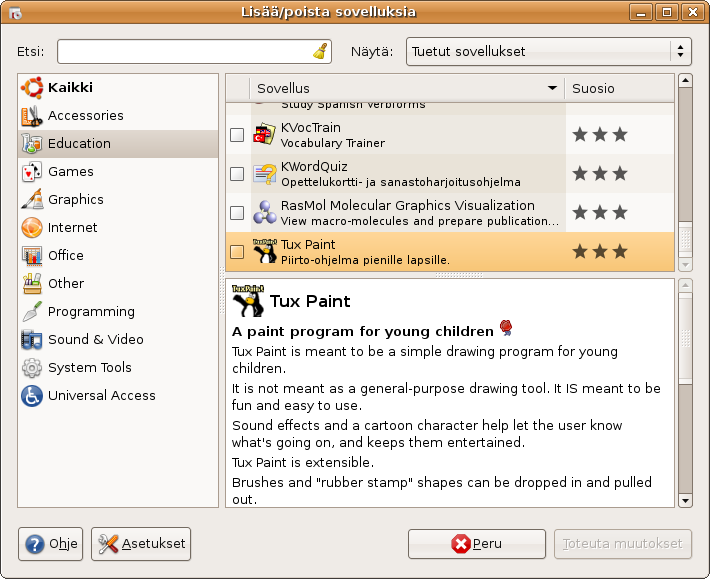710x579 pixels.
Task: Click the Universal Access wheelchair icon
Action: (32, 396)
